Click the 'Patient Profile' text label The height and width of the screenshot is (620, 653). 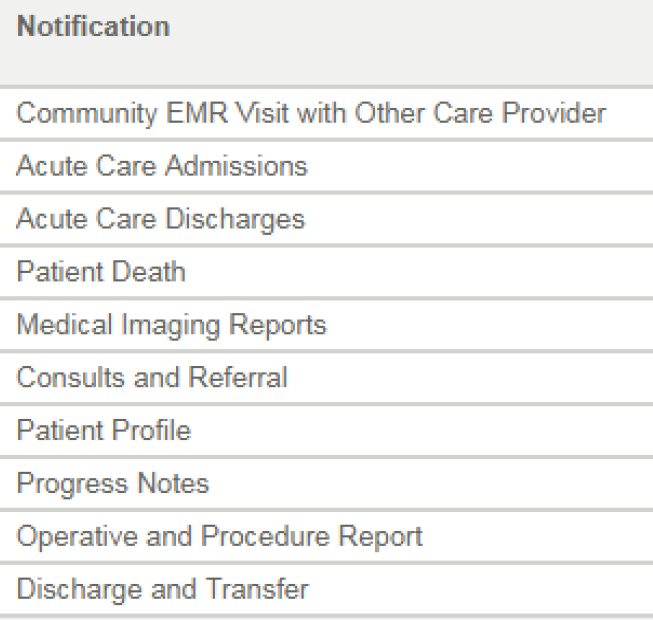tap(103, 430)
